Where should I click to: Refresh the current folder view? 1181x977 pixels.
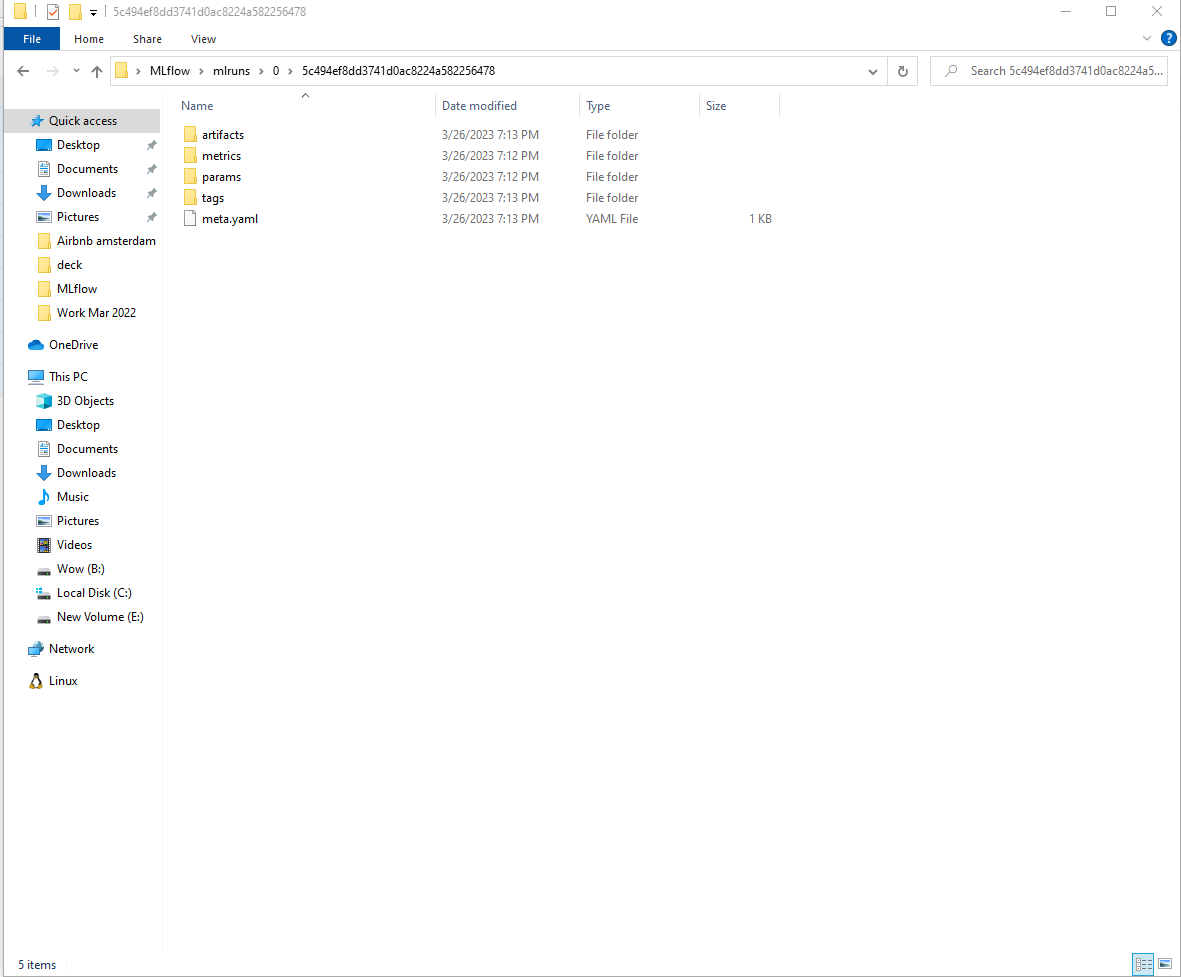pyautogui.click(x=902, y=71)
